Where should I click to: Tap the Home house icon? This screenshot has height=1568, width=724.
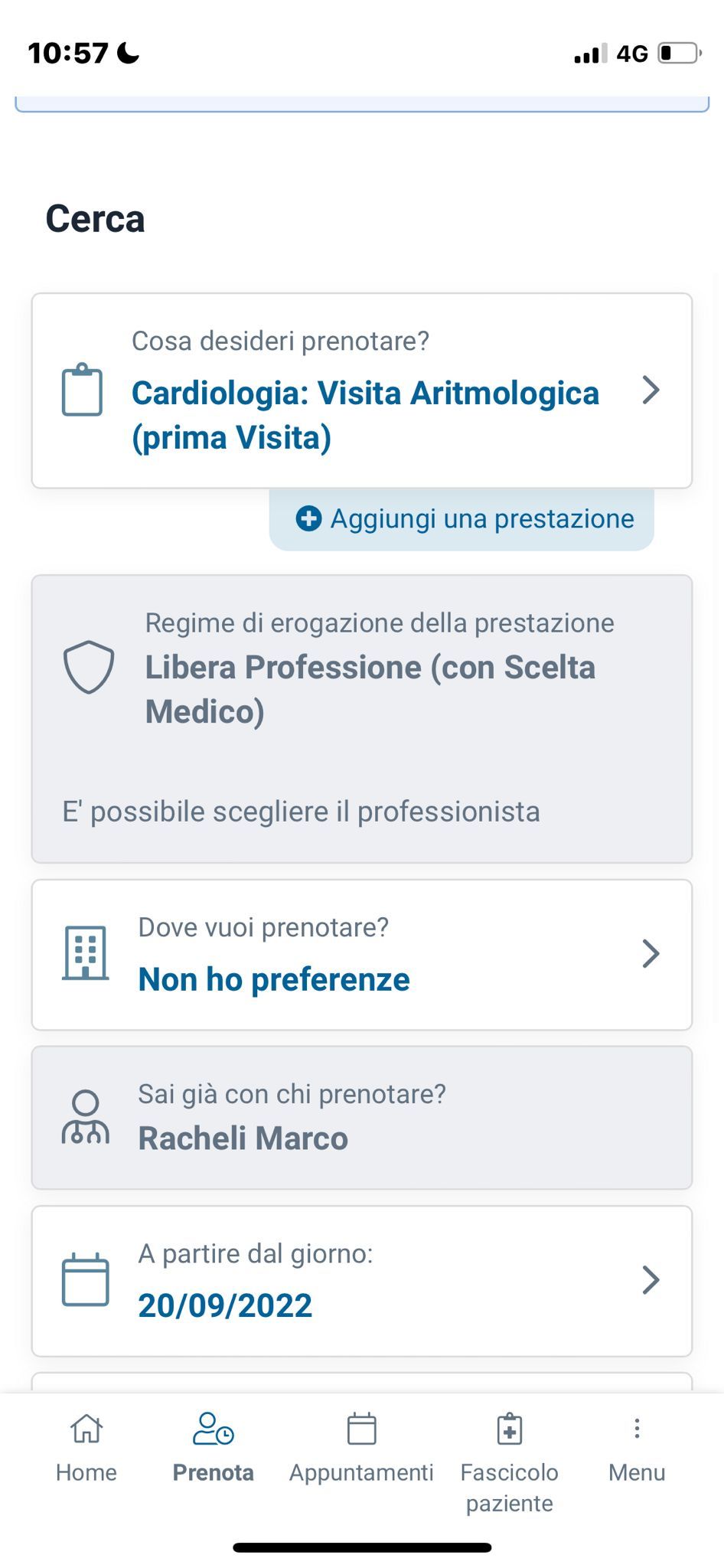click(86, 1429)
